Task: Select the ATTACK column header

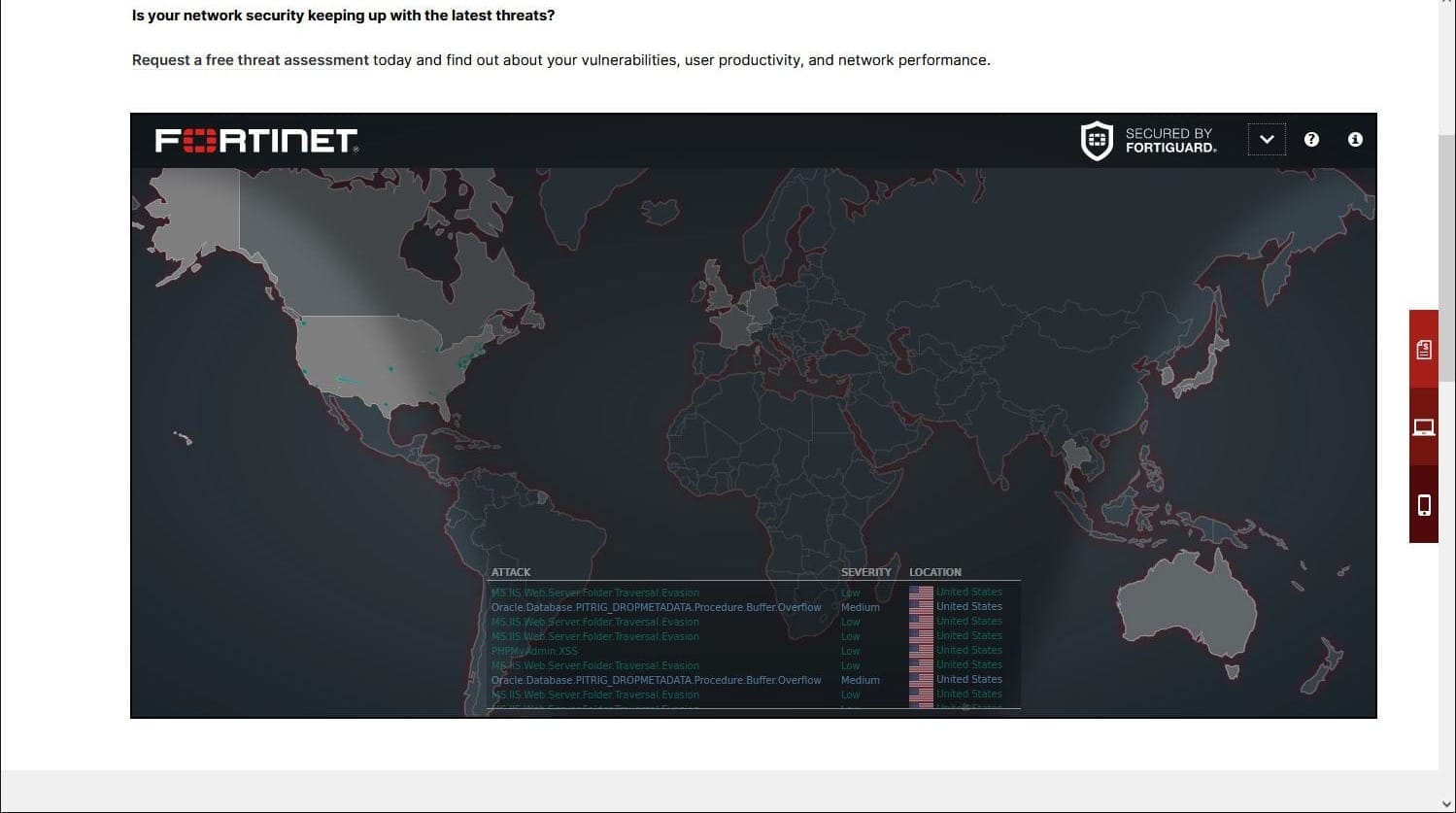Action: tap(511, 572)
